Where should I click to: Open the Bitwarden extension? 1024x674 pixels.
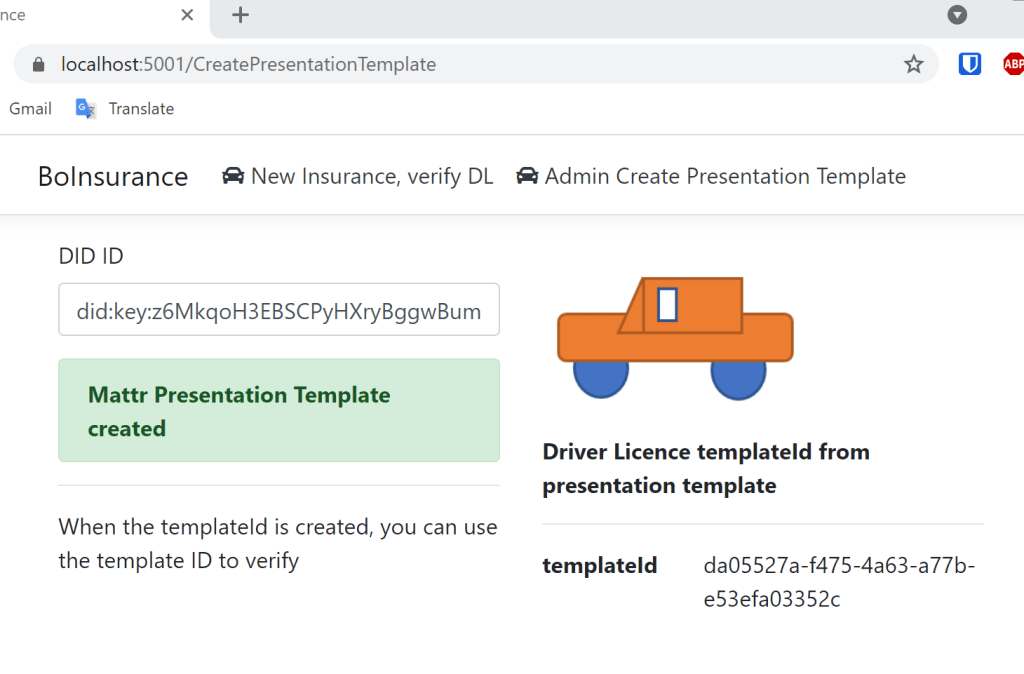pyautogui.click(x=969, y=65)
